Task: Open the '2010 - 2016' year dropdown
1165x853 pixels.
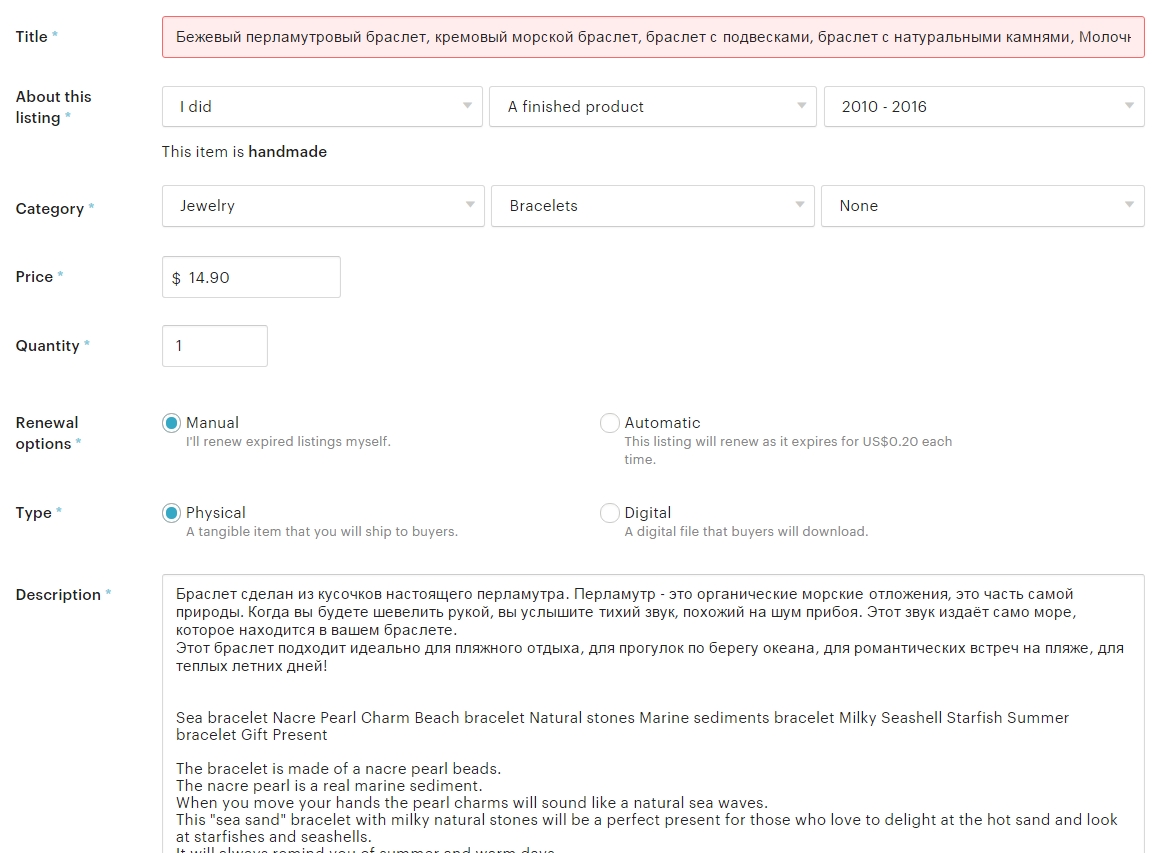Action: point(984,106)
